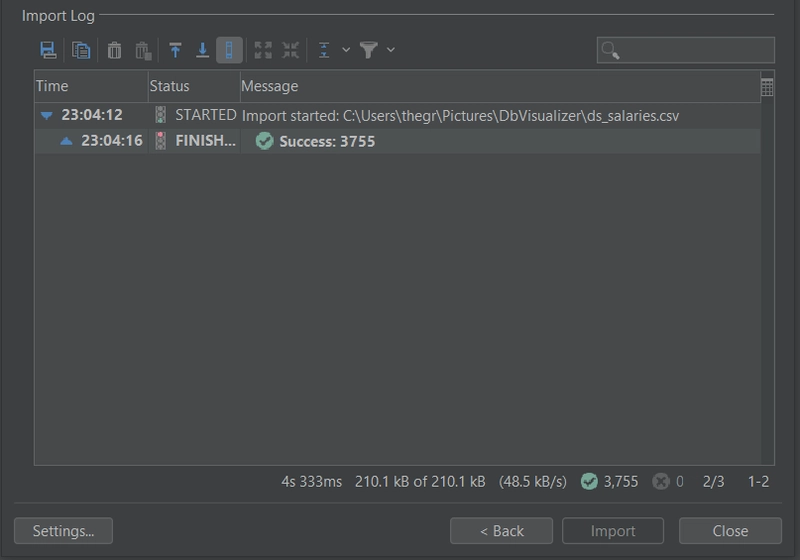Click the FINISH... status traffic-light icon
Viewport: 800px width, 560px height.
pos(160,140)
